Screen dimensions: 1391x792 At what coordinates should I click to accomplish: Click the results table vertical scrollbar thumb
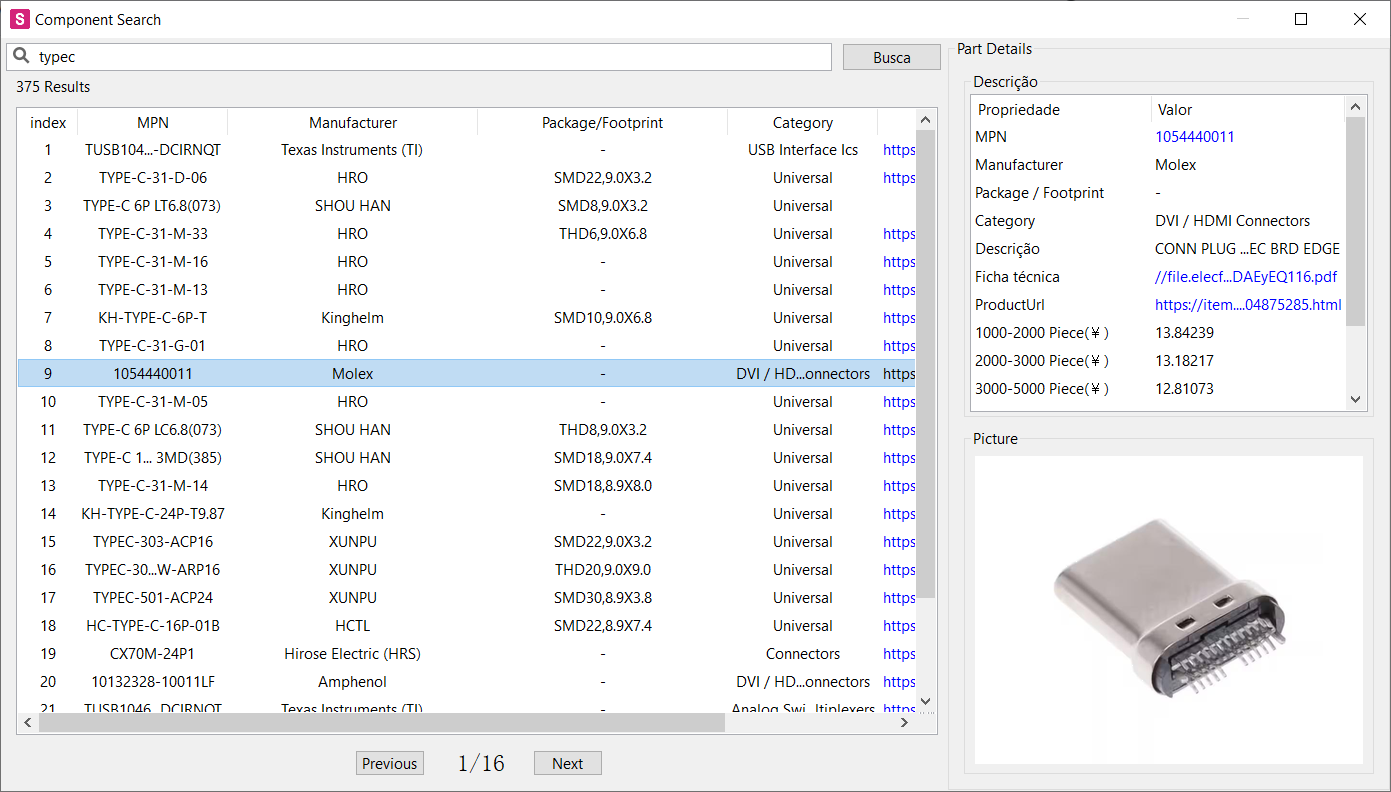coord(925,365)
